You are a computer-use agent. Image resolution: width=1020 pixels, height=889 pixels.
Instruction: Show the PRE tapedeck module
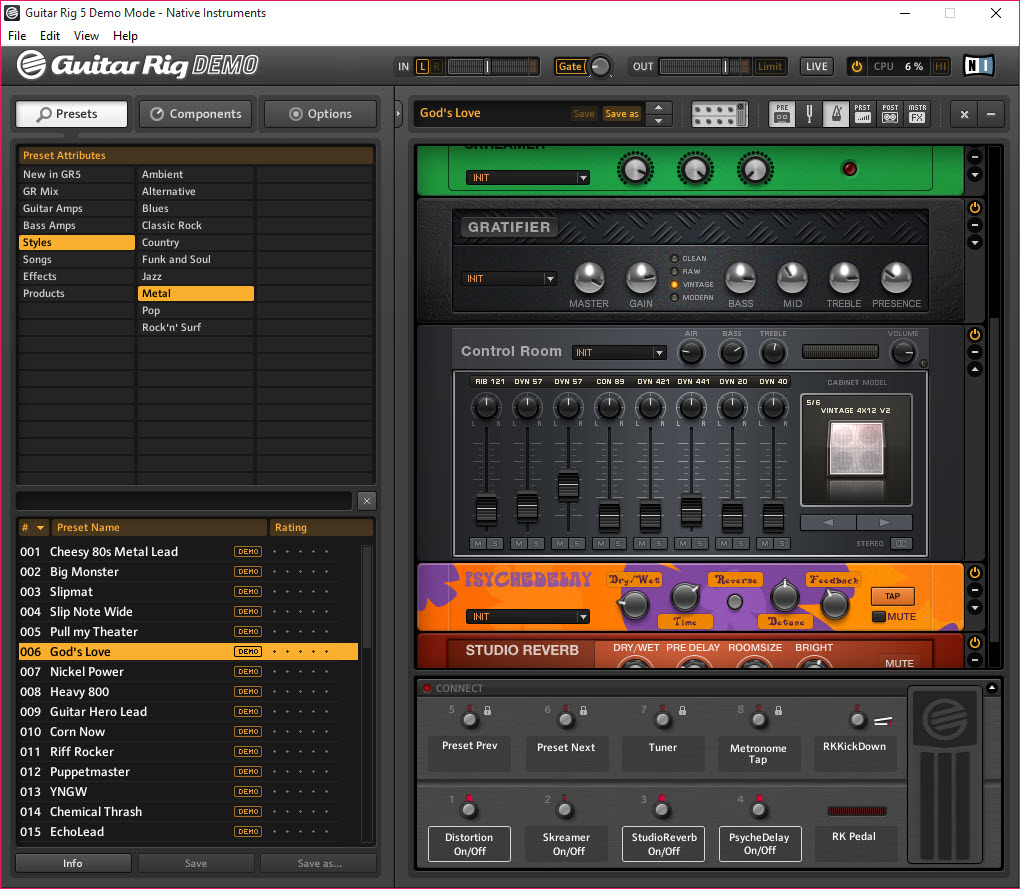pos(782,114)
